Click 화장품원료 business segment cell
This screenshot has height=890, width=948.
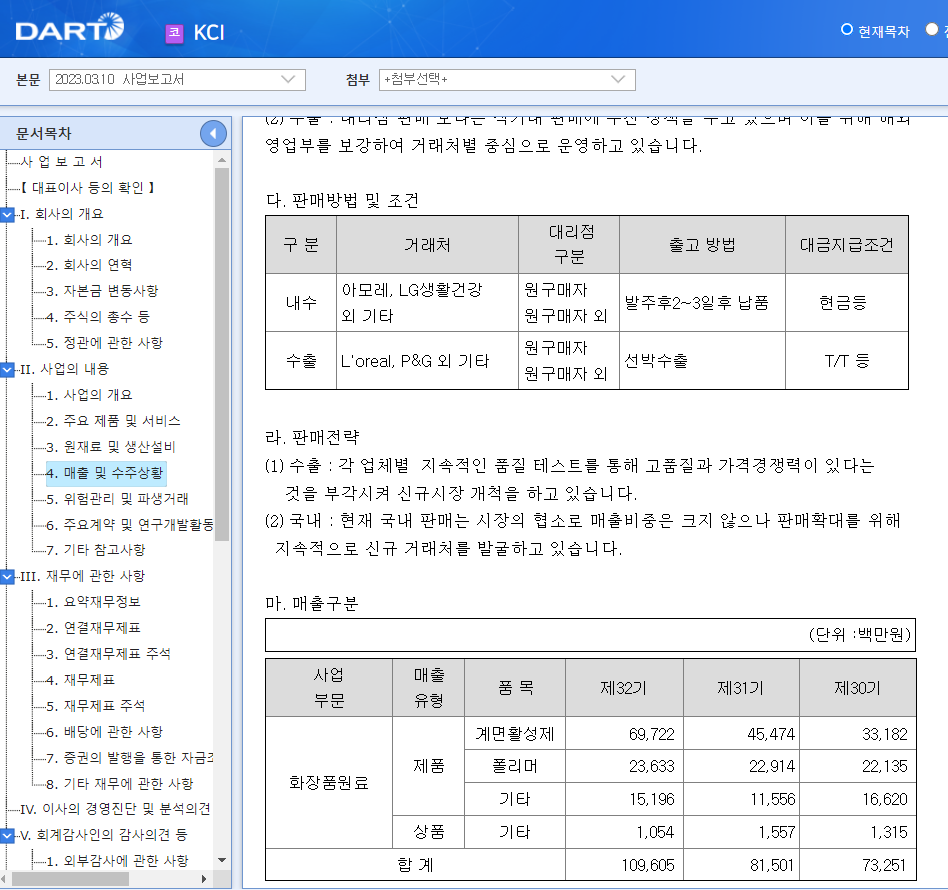[x=329, y=783]
